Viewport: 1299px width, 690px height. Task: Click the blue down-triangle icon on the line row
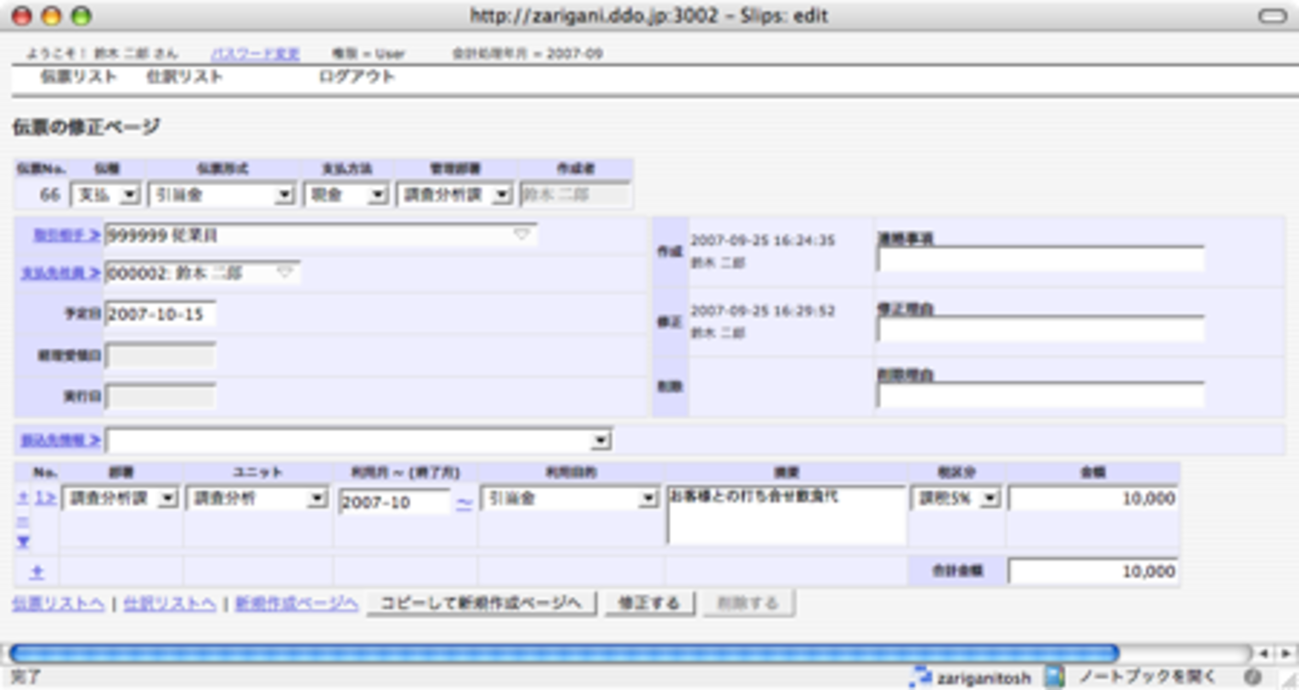click(x=22, y=542)
